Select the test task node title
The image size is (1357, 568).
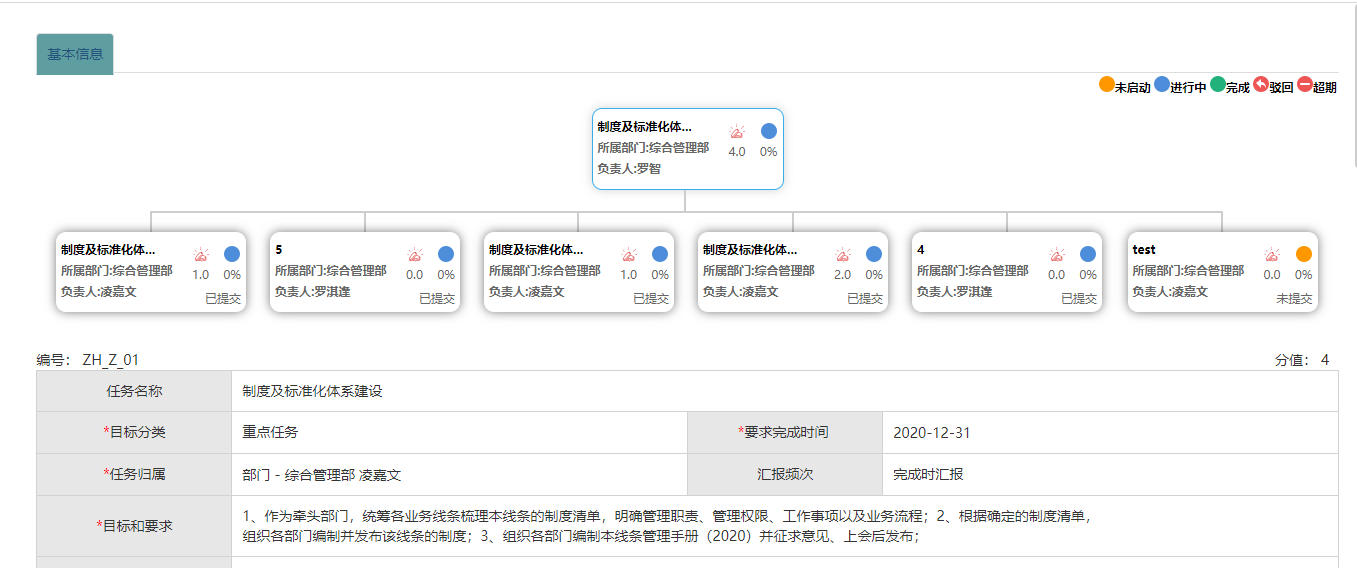click(x=1144, y=249)
